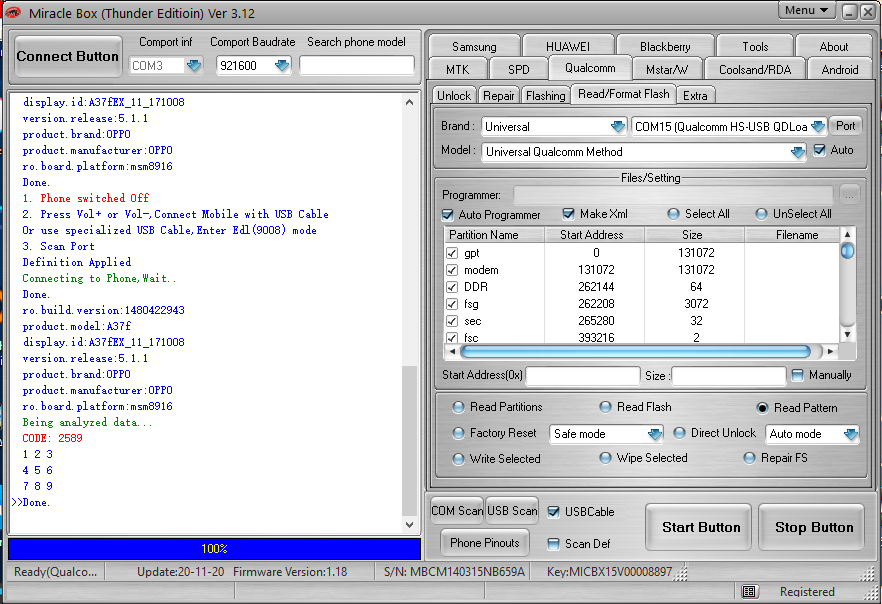The image size is (882, 604).
Task: Select the Wipe Selected option
Action: 605,458
